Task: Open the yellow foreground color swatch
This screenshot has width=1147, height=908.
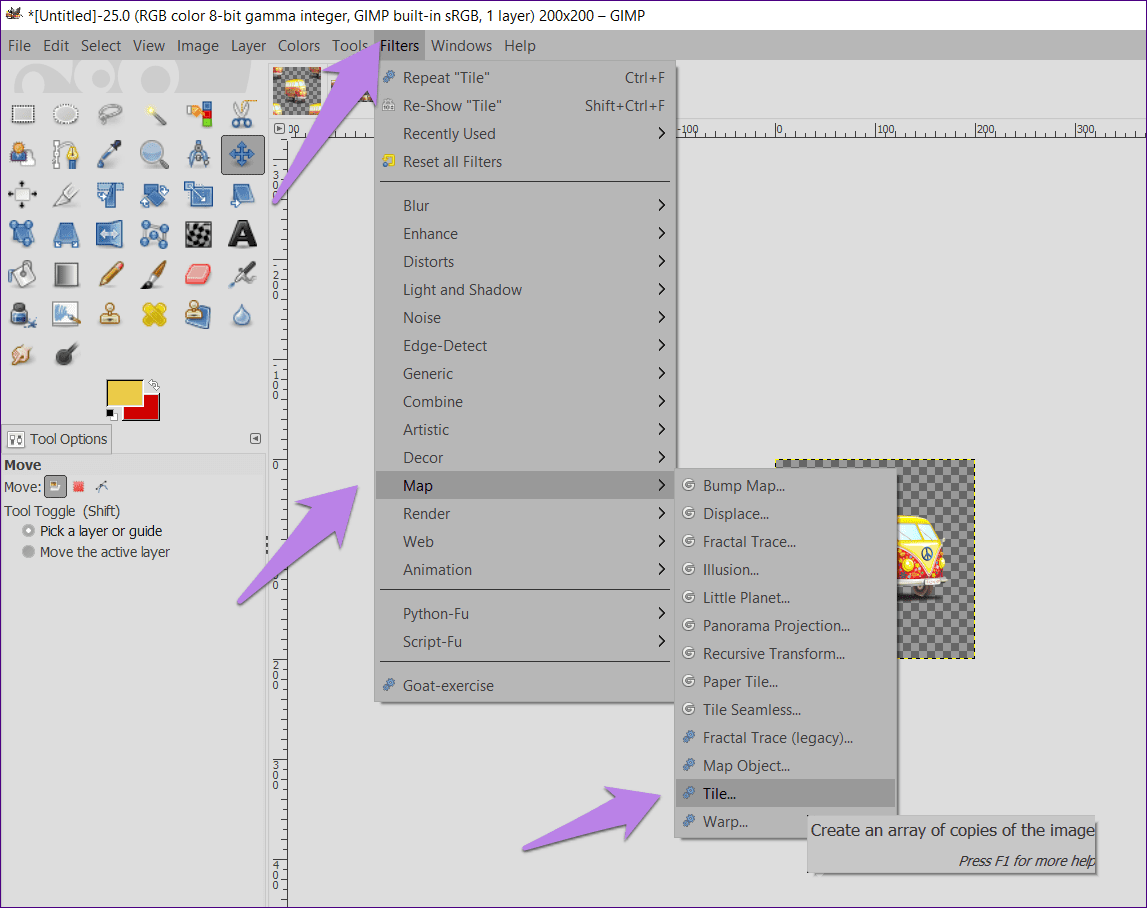Action: (x=124, y=392)
